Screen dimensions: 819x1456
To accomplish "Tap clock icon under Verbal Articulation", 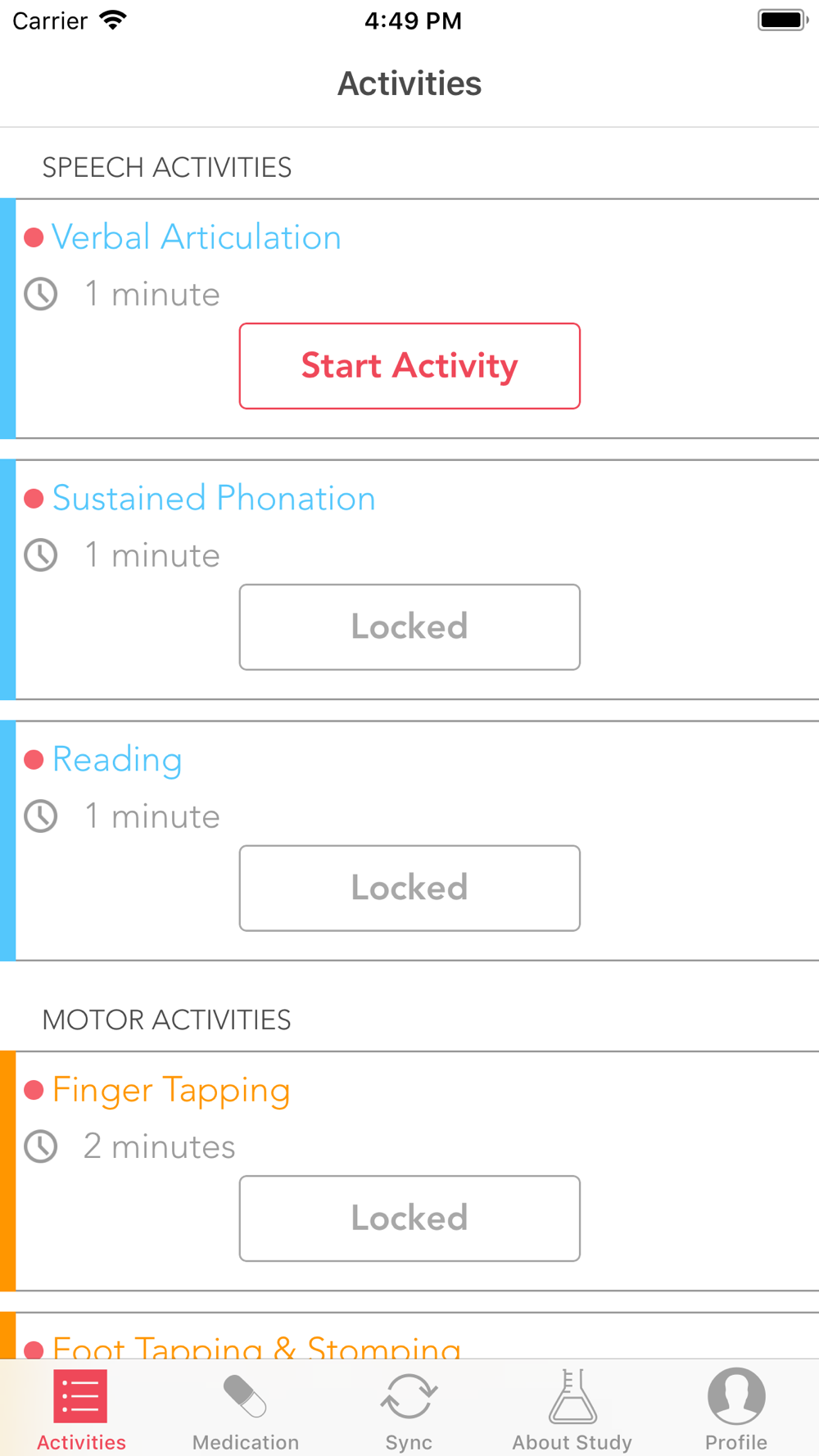I will click(x=41, y=294).
